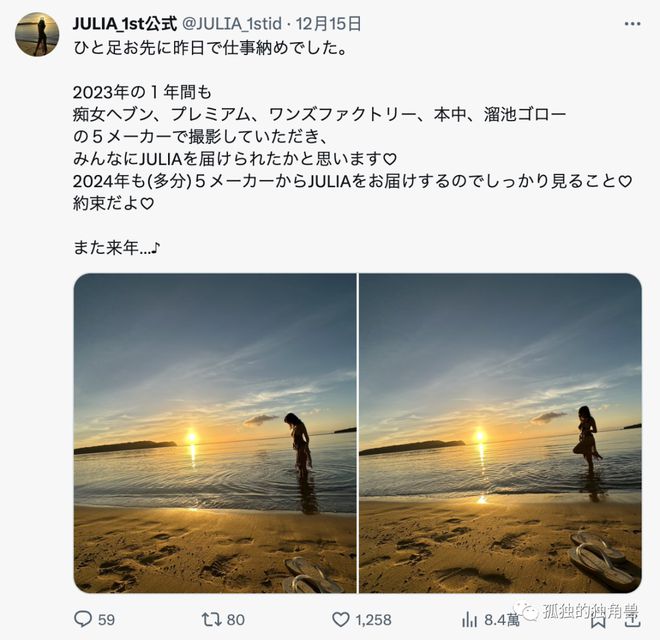Open the 12月15日 timestamp link
Screen dimensions: 660x640
click(x=328, y=24)
